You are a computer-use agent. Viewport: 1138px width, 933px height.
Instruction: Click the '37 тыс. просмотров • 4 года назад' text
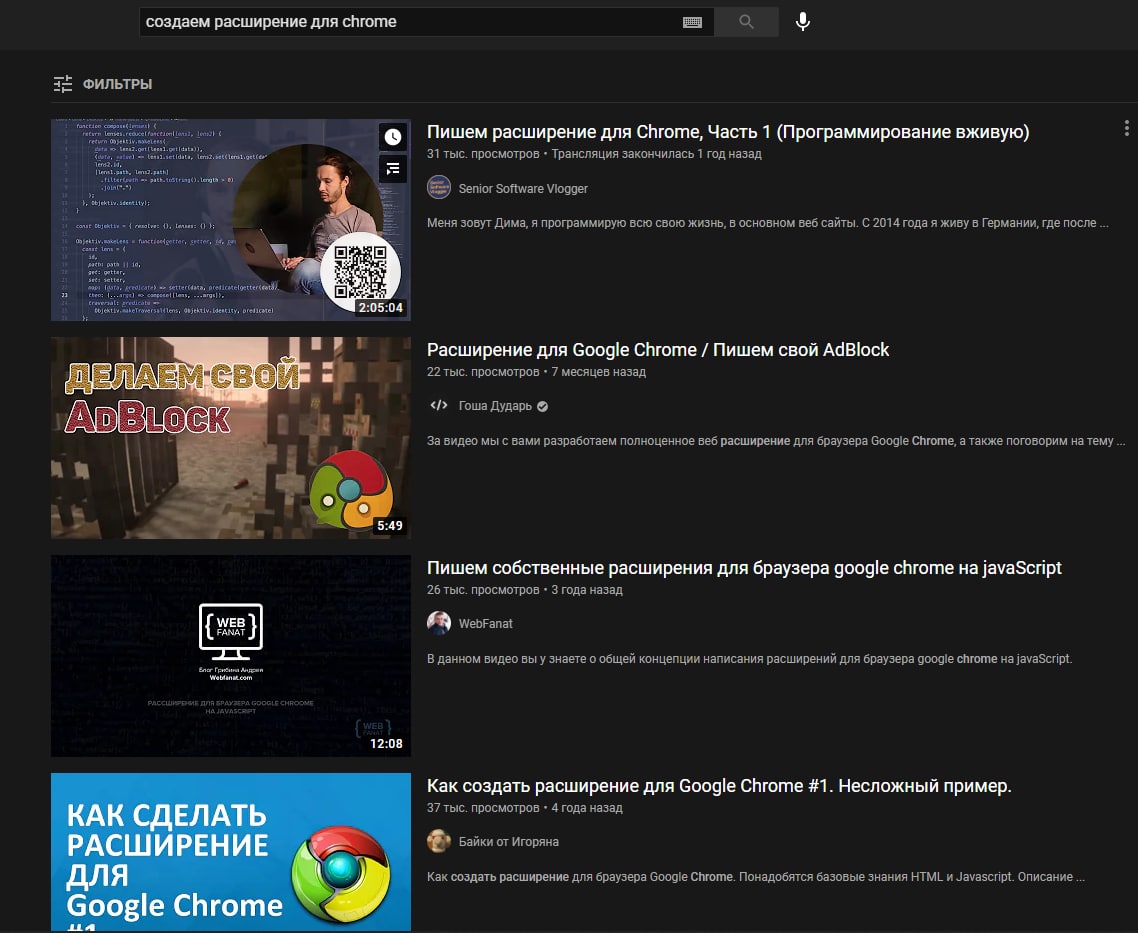[525, 807]
